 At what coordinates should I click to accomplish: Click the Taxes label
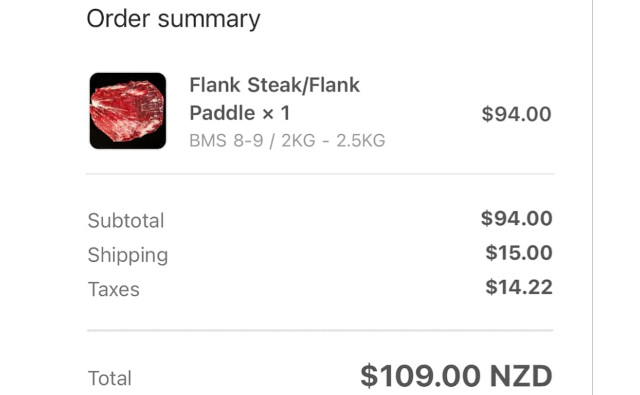[113, 289]
